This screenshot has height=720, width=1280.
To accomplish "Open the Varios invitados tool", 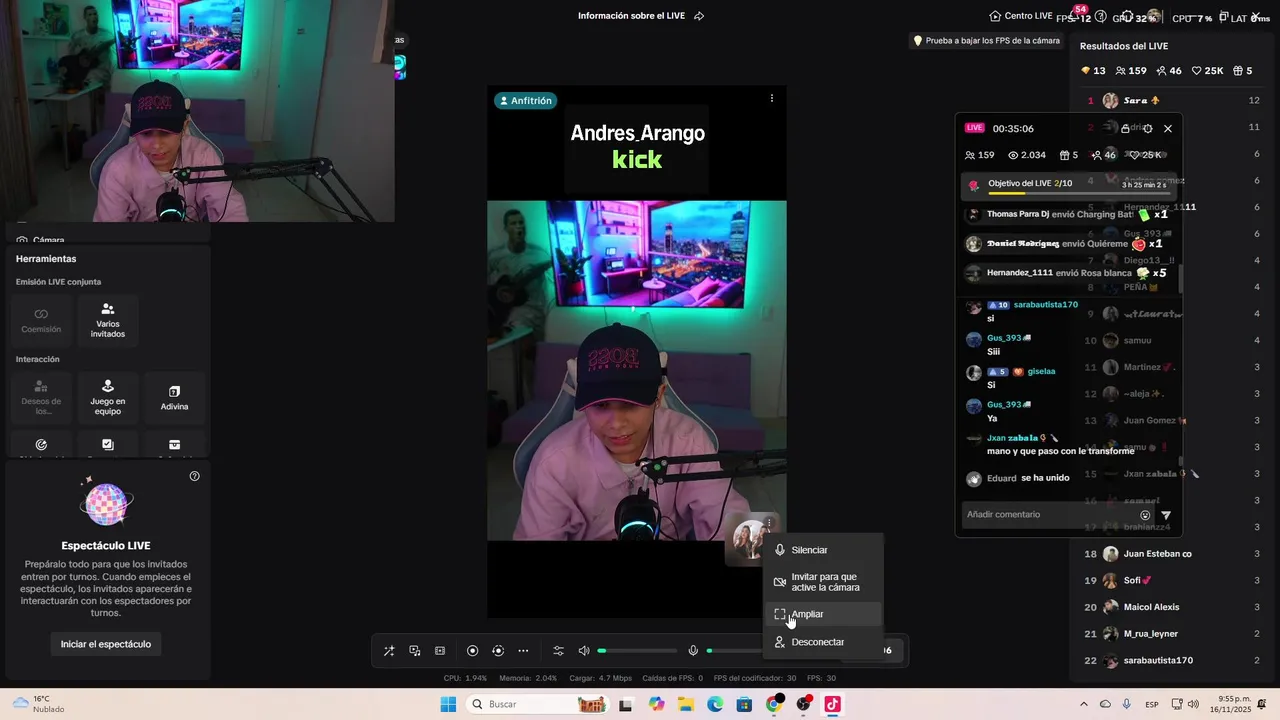I will pos(108,320).
